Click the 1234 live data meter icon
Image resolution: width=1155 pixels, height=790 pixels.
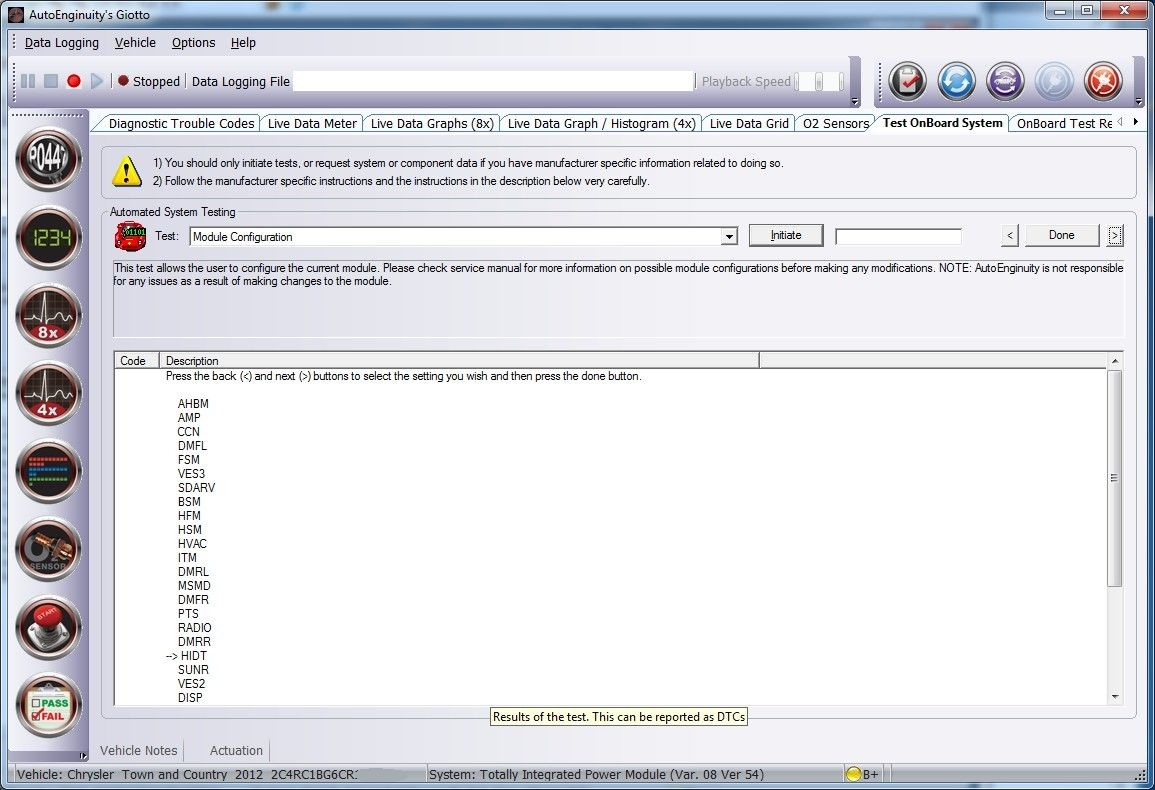point(48,237)
